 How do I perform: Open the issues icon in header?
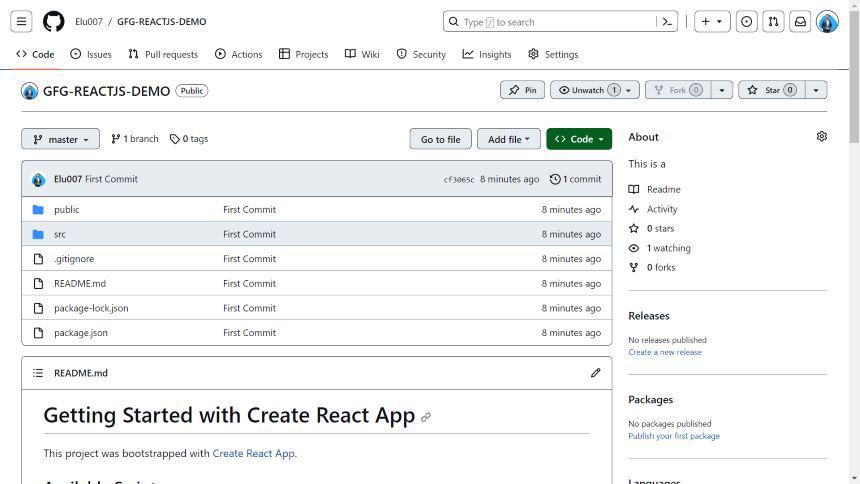click(746, 21)
